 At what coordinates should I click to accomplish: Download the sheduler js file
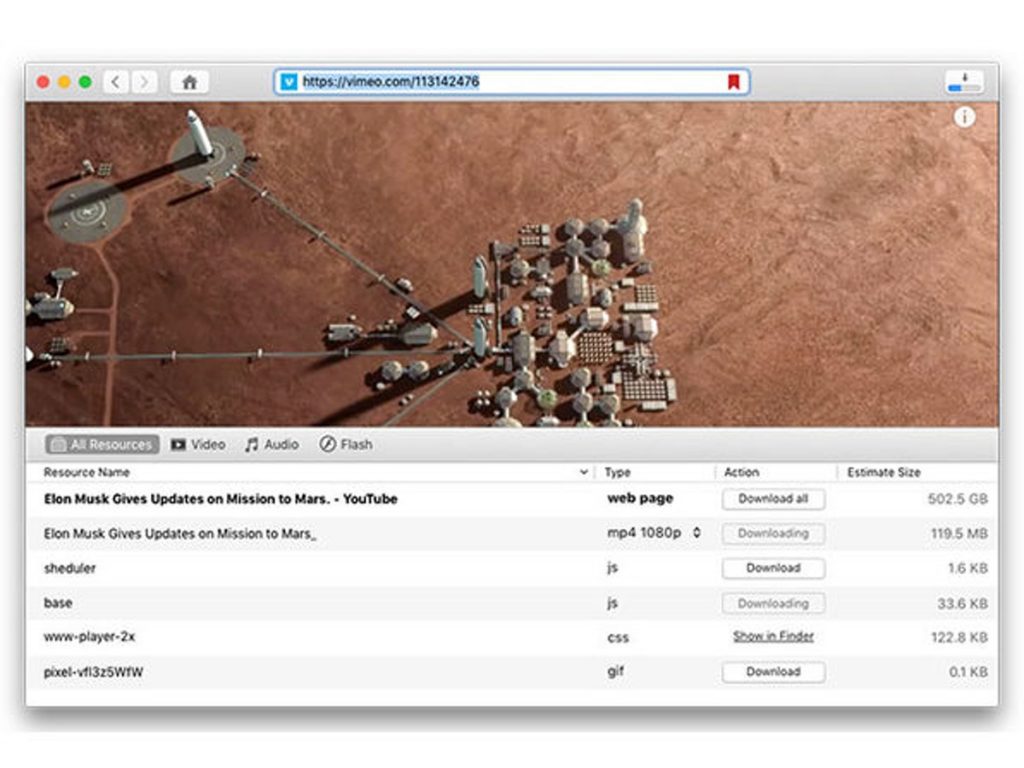click(x=773, y=568)
